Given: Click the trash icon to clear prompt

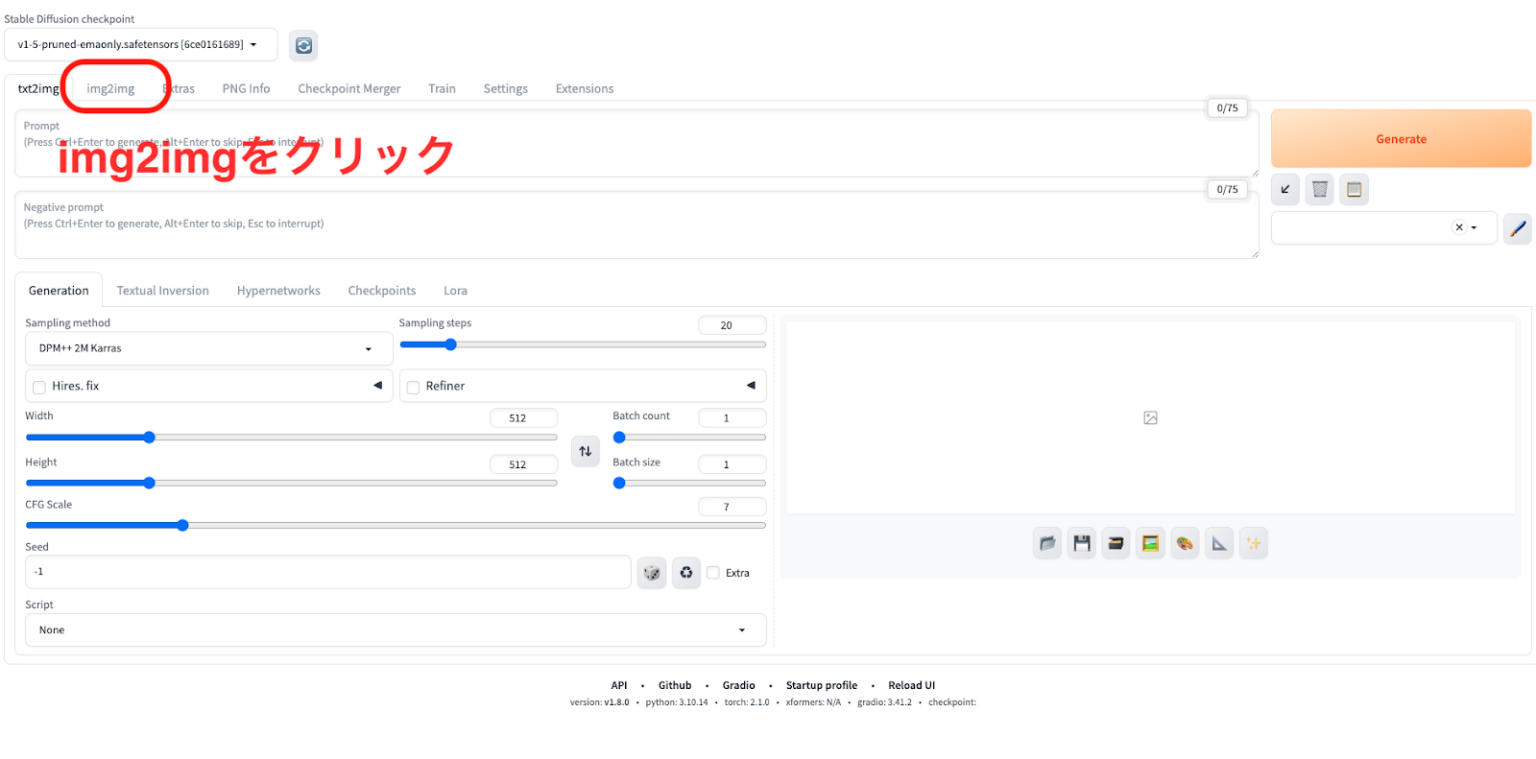Looking at the screenshot, I should (1319, 189).
